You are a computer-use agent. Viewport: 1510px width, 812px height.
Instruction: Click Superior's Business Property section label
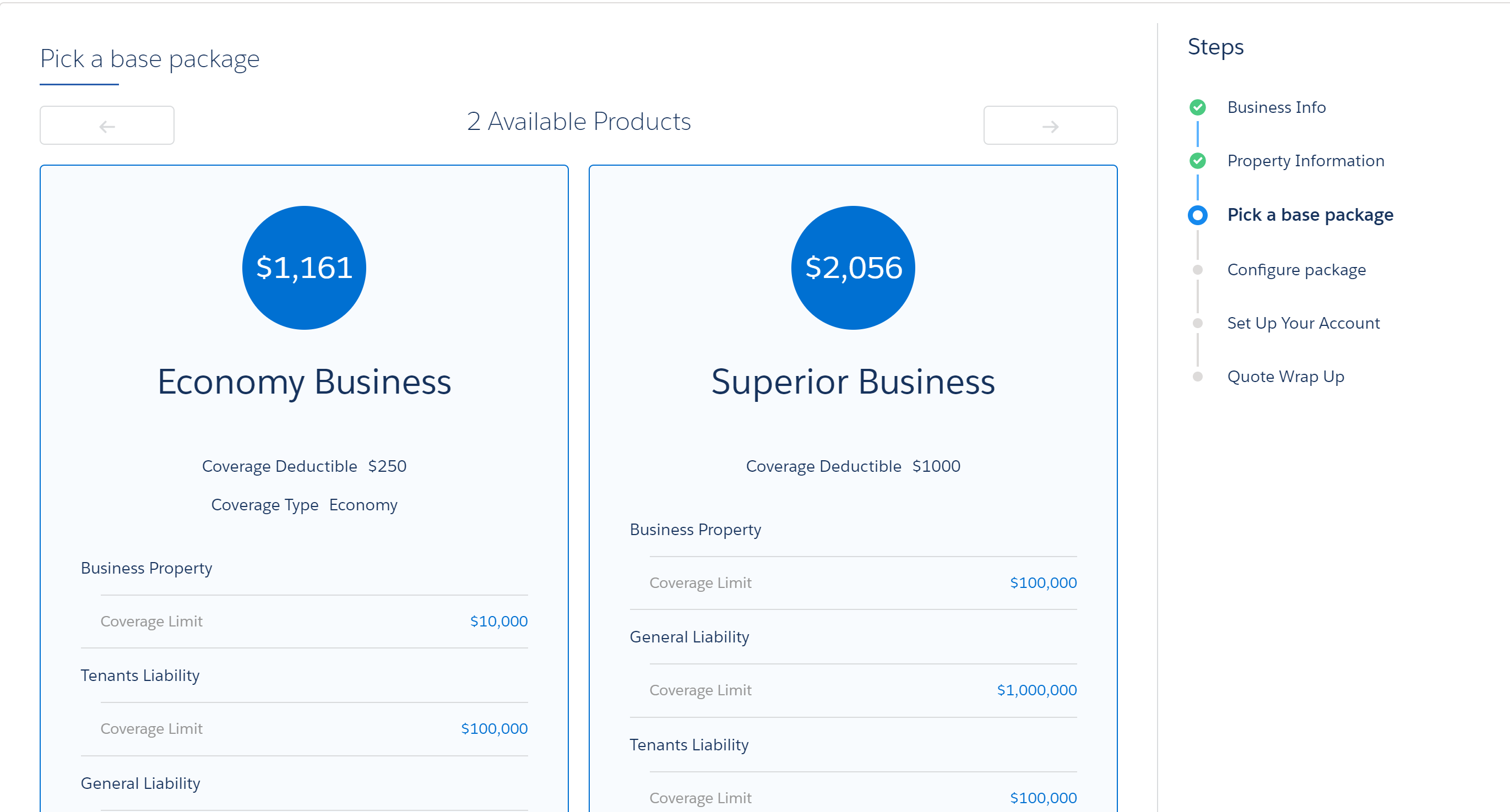point(695,530)
